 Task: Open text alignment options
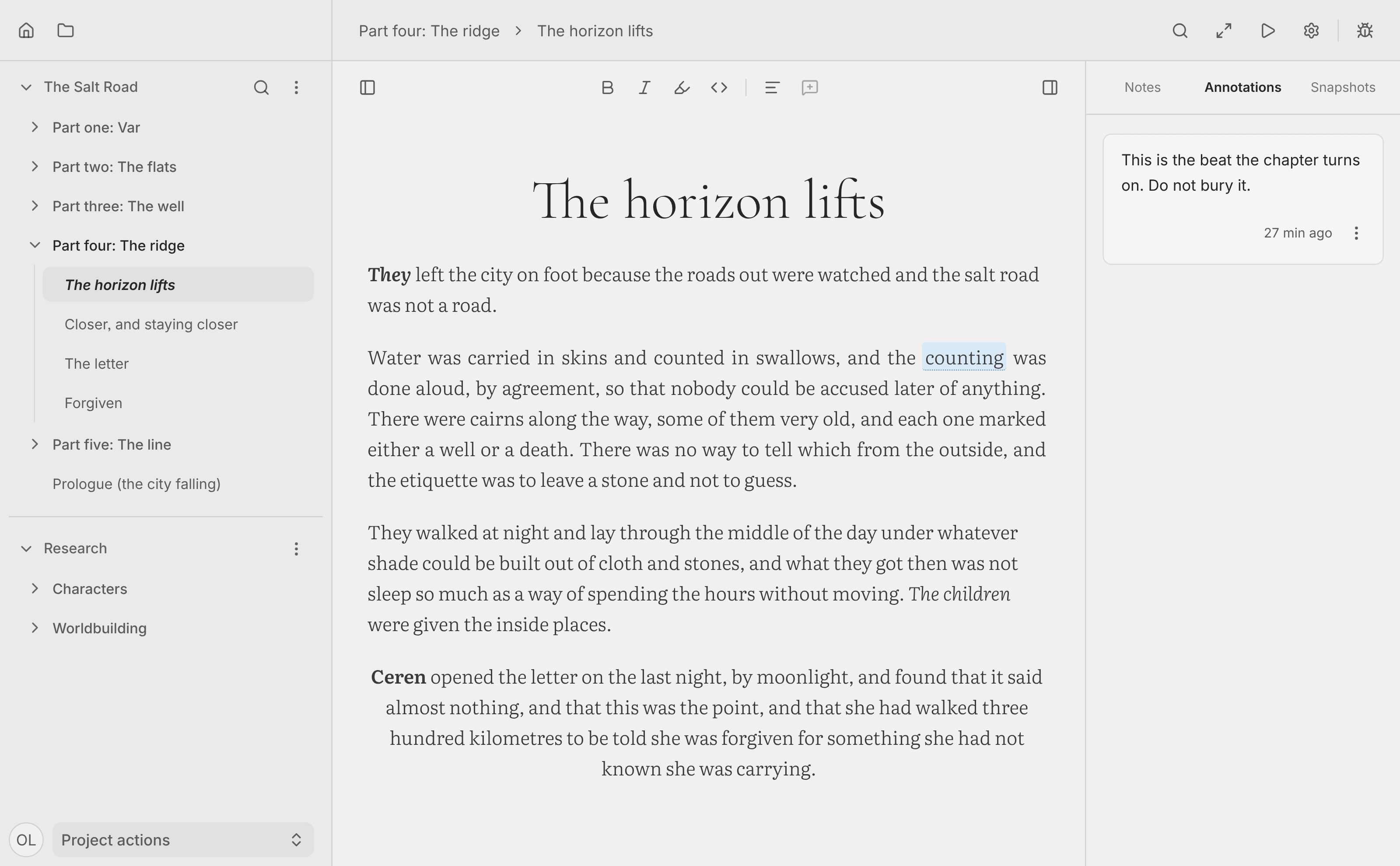click(772, 87)
